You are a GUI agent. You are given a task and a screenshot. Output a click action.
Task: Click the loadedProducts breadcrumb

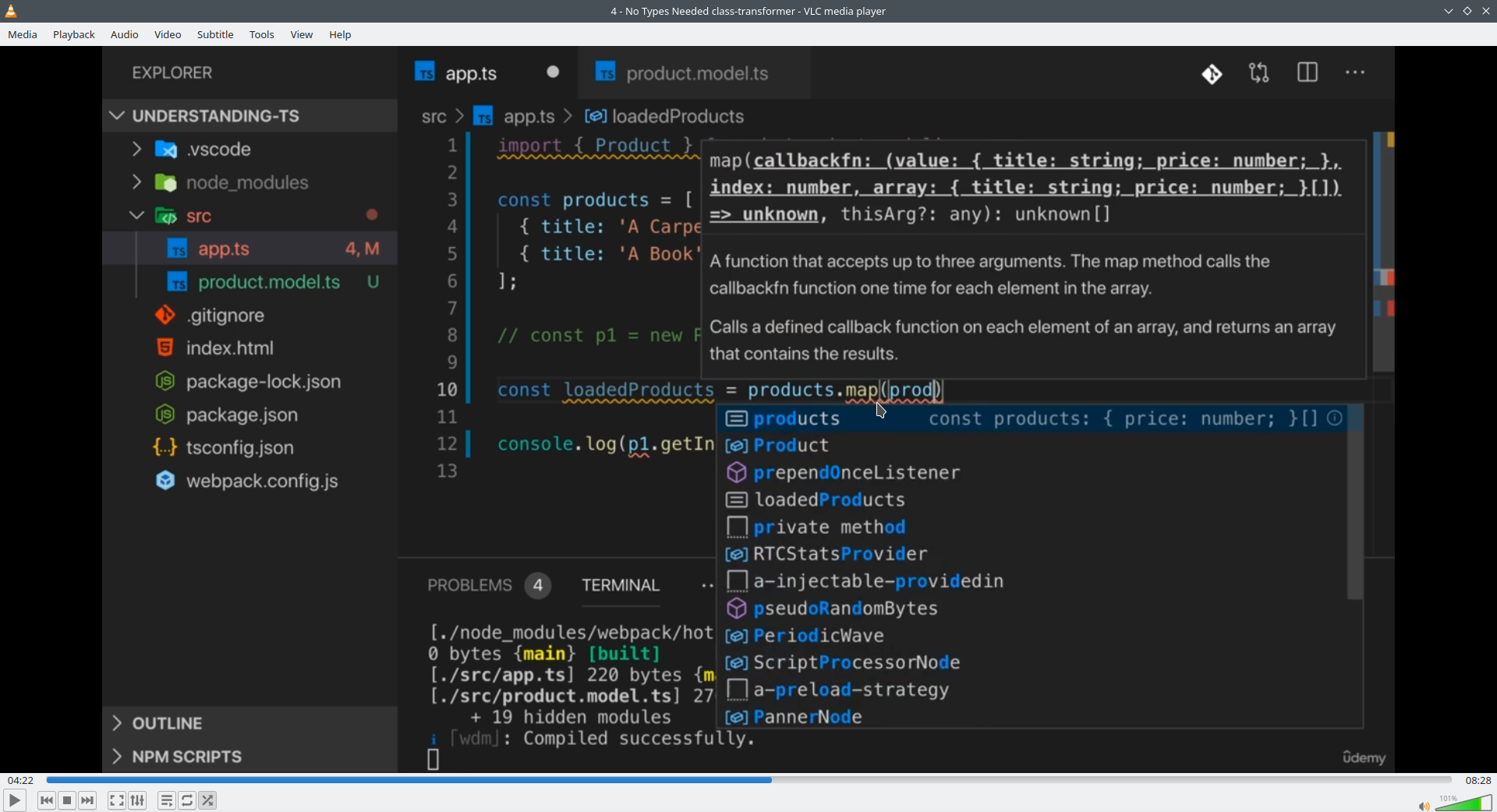pos(678,117)
